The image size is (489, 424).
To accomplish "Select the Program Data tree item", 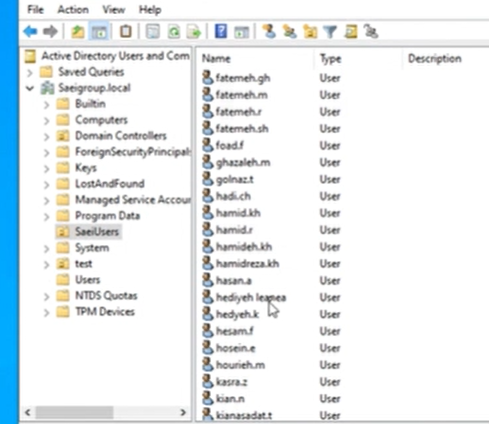I will 107,216.
